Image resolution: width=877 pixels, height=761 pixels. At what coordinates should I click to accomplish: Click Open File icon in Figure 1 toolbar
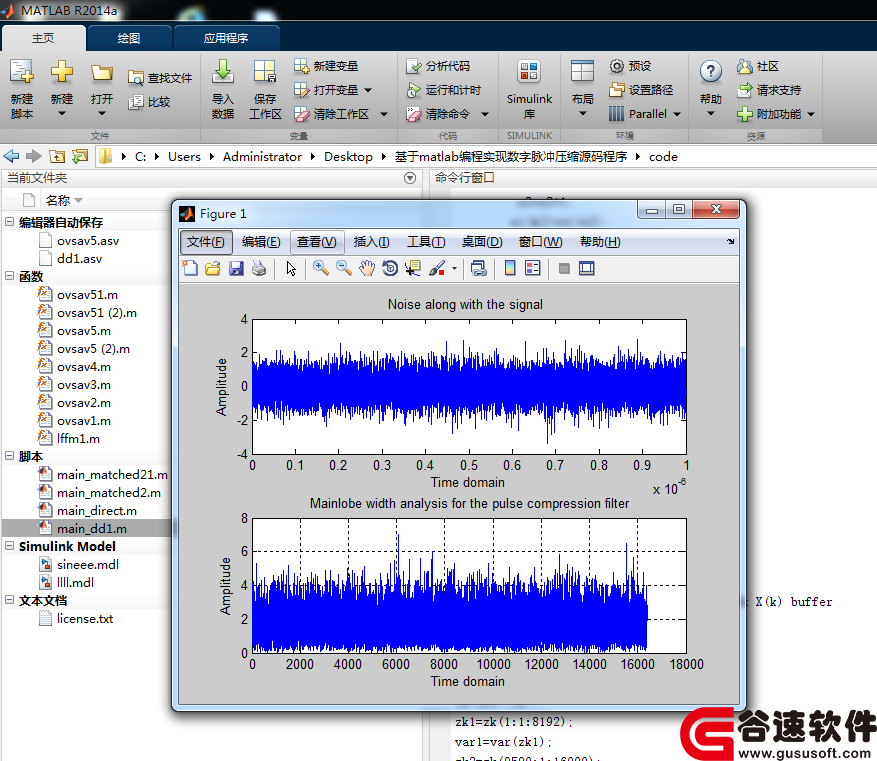(213, 268)
